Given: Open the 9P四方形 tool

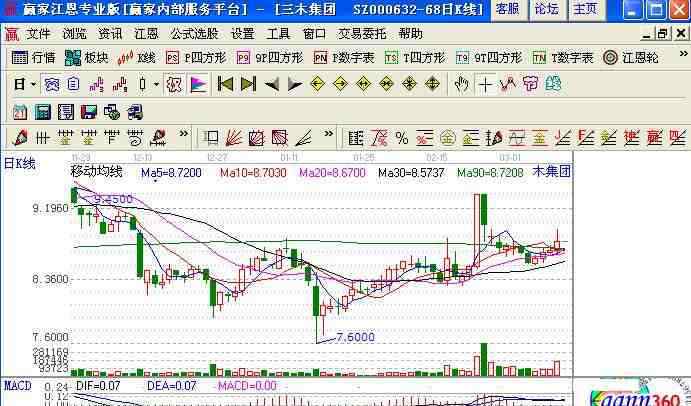Looking at the screenshot, I should click(270, 58).
